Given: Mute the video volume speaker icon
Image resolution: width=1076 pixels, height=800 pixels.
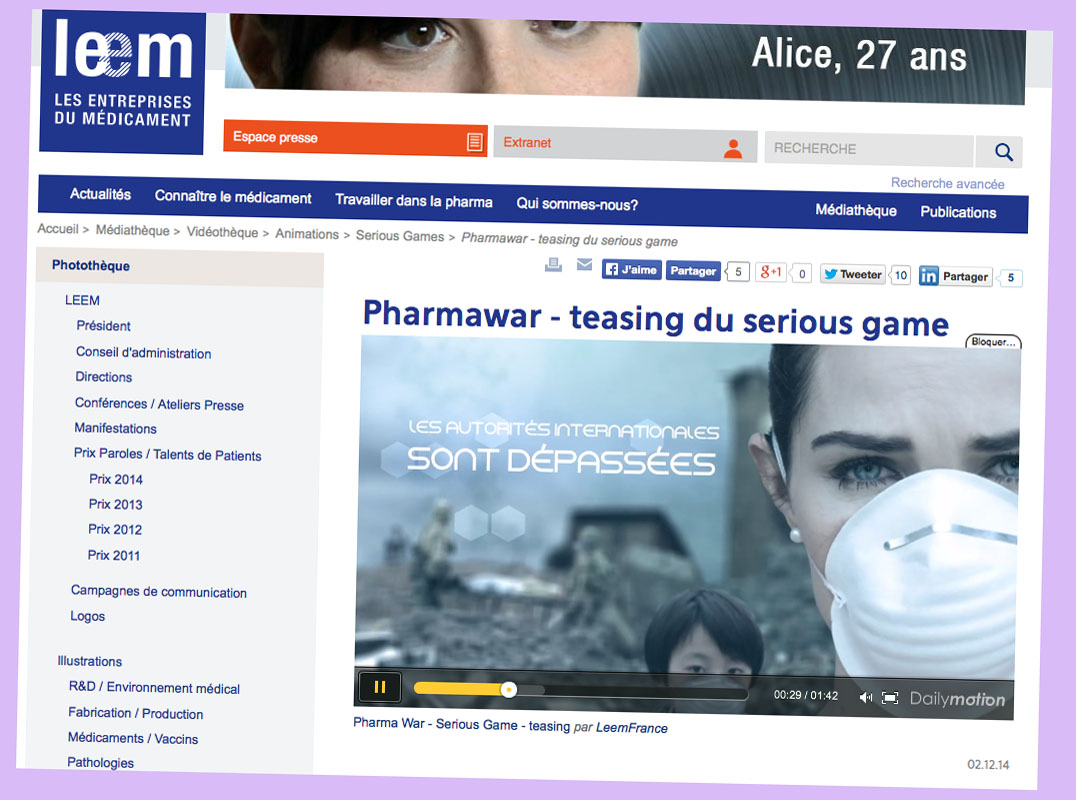Looking at the screenshot, I should click(865, 698).
